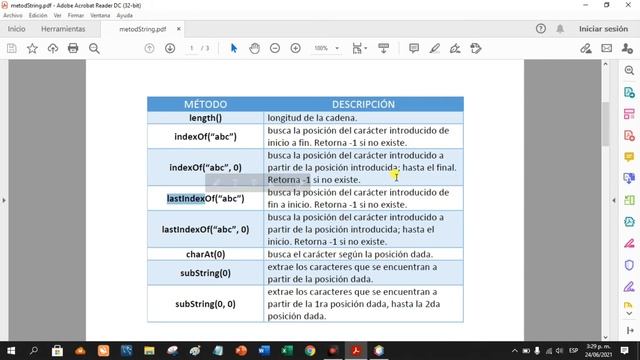Open the find text magnifier

94,49
